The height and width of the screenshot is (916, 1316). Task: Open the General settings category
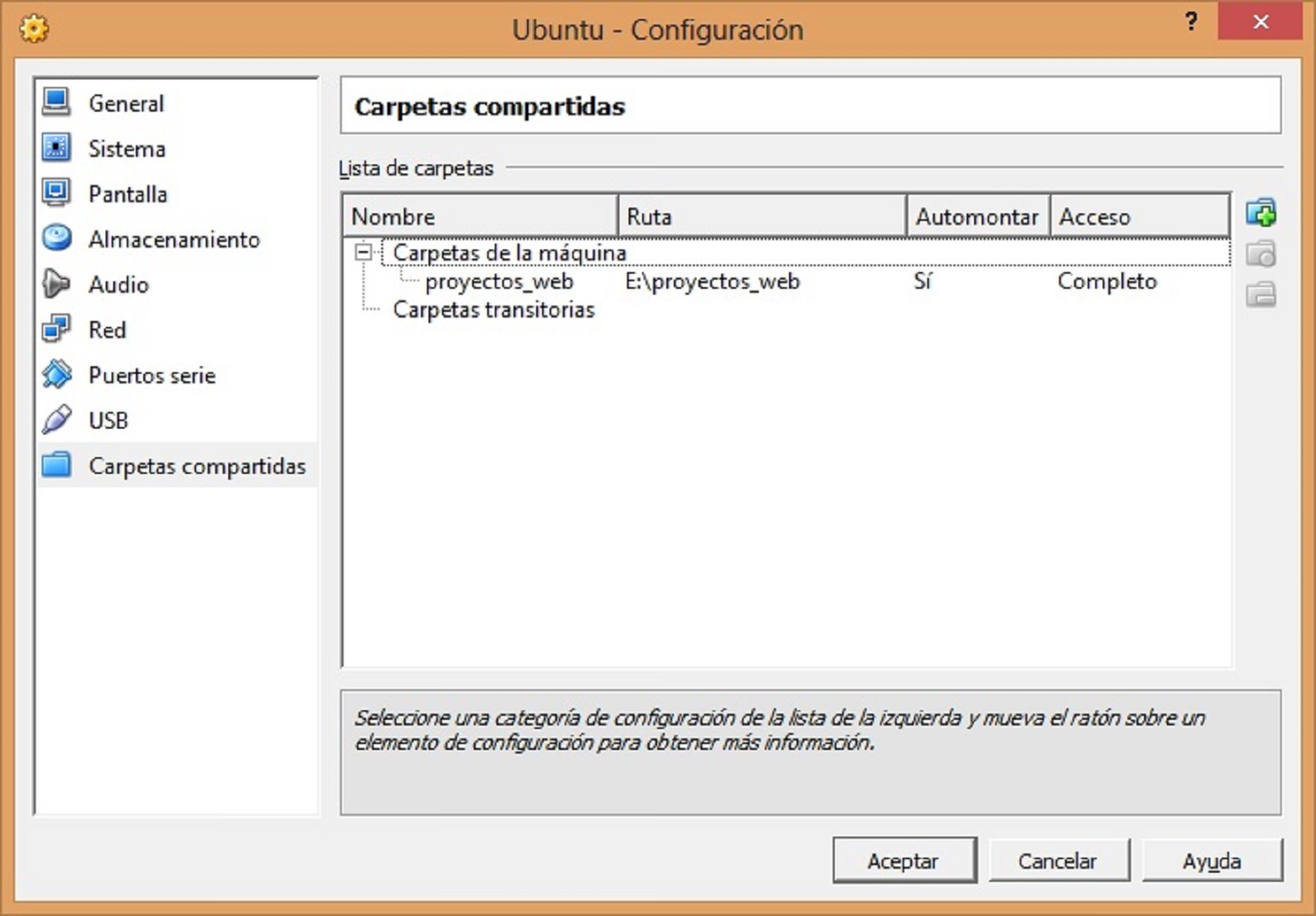pos(126,104)
